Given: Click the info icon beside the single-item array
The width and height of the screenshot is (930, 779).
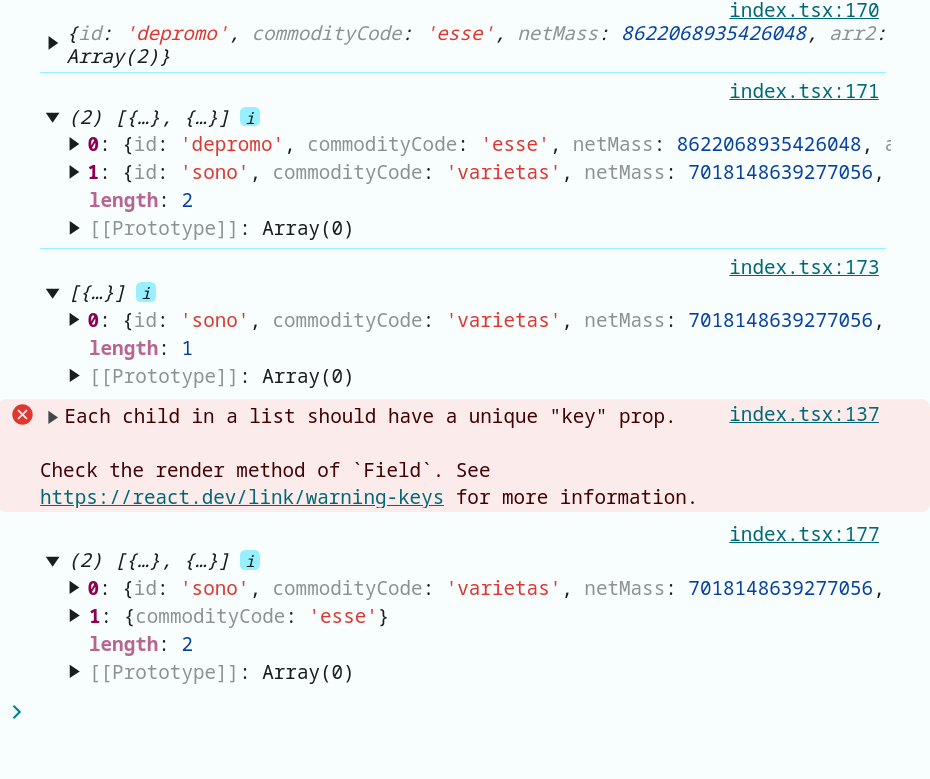Looking at the screenshot, I should [x=146, y=292].
